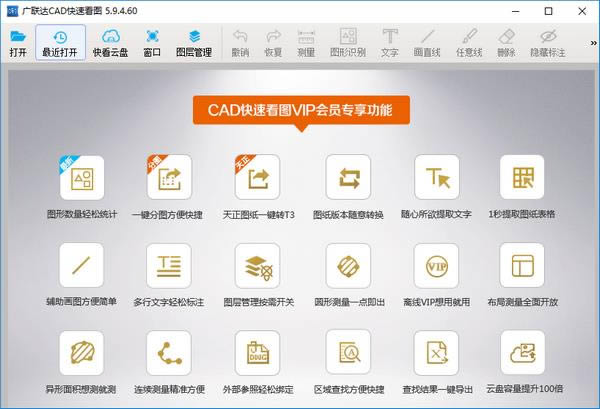The width and height of the screenshot is (600, 409).
Task: Click the 图纸版本随意转换 caption text
Action: pos(348,215)
